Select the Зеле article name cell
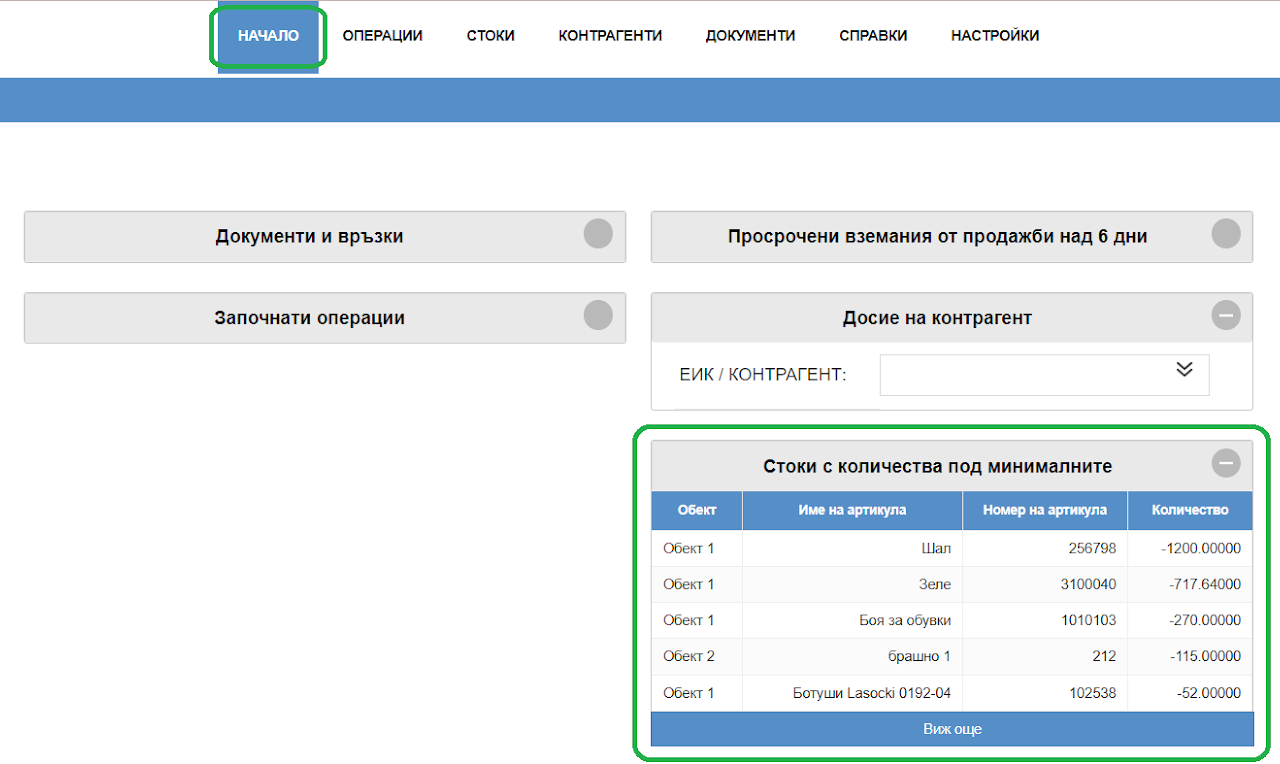Viewport: 1280px width, 764px height. click(852, 584)
